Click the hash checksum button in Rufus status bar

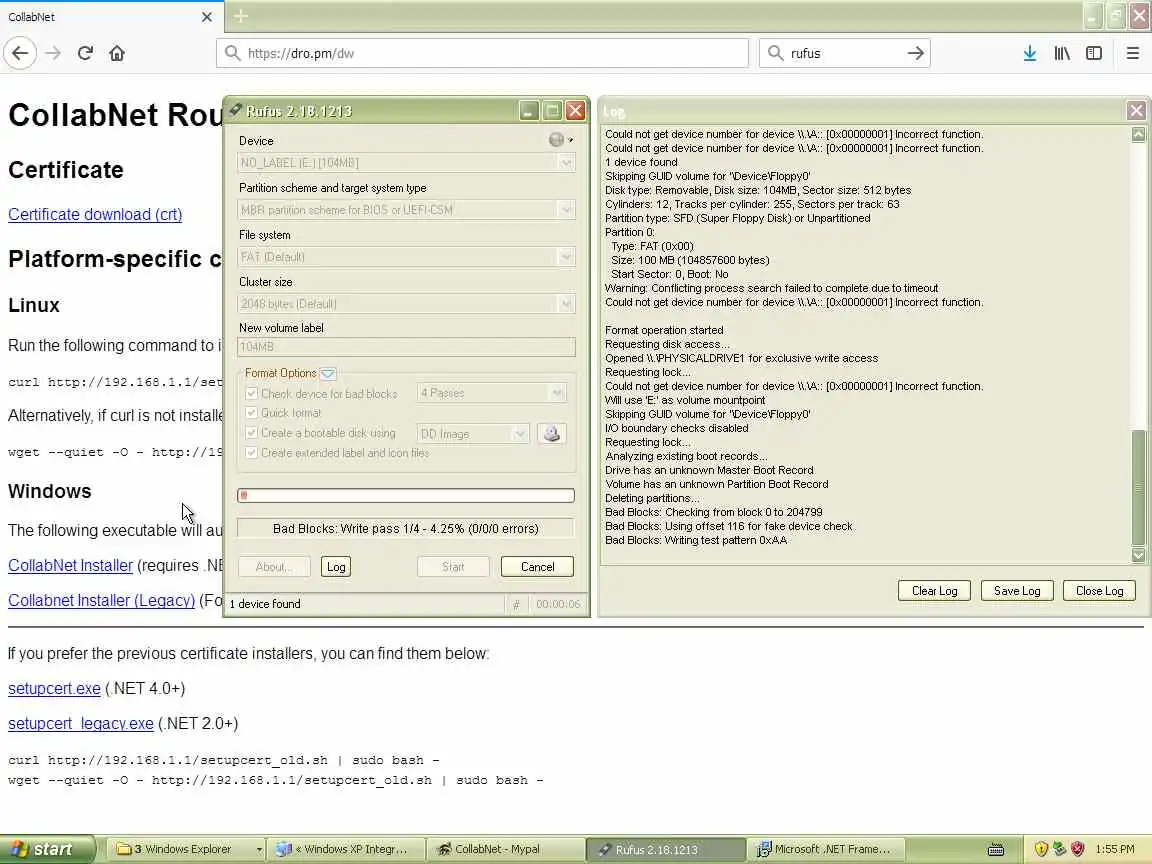[x=516, y=604]
